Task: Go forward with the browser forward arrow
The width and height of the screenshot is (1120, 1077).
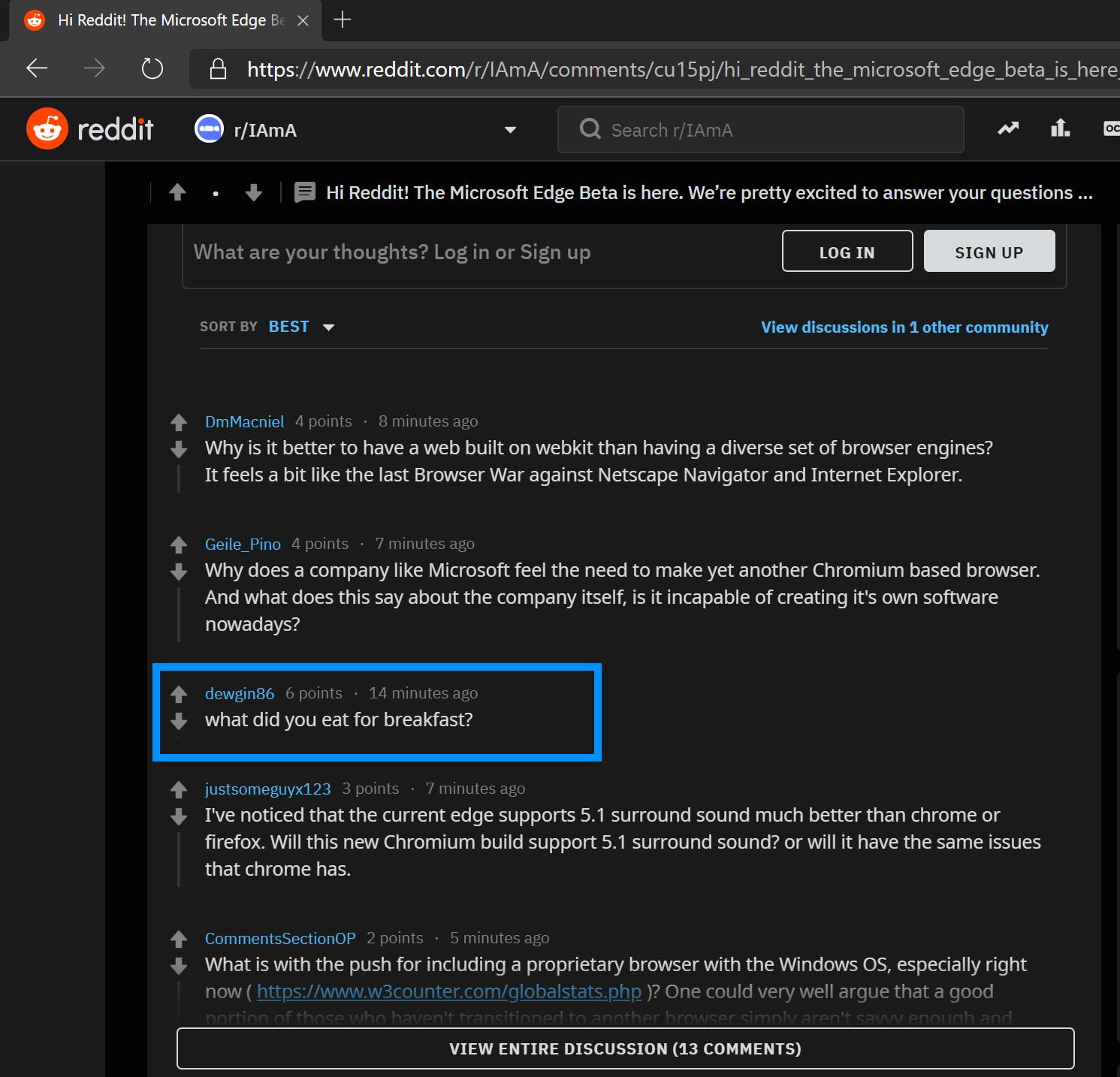Action: (x=94, y=69)
